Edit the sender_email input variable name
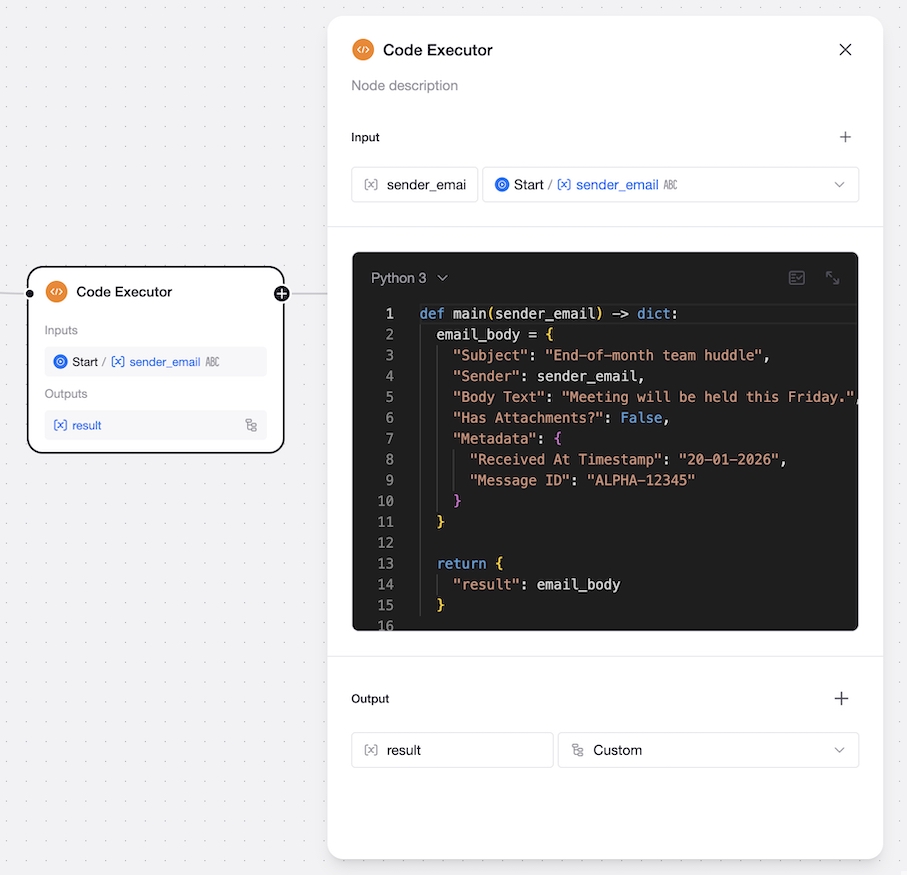This screenshot has height=875, width=907. (x=415, y=184)
